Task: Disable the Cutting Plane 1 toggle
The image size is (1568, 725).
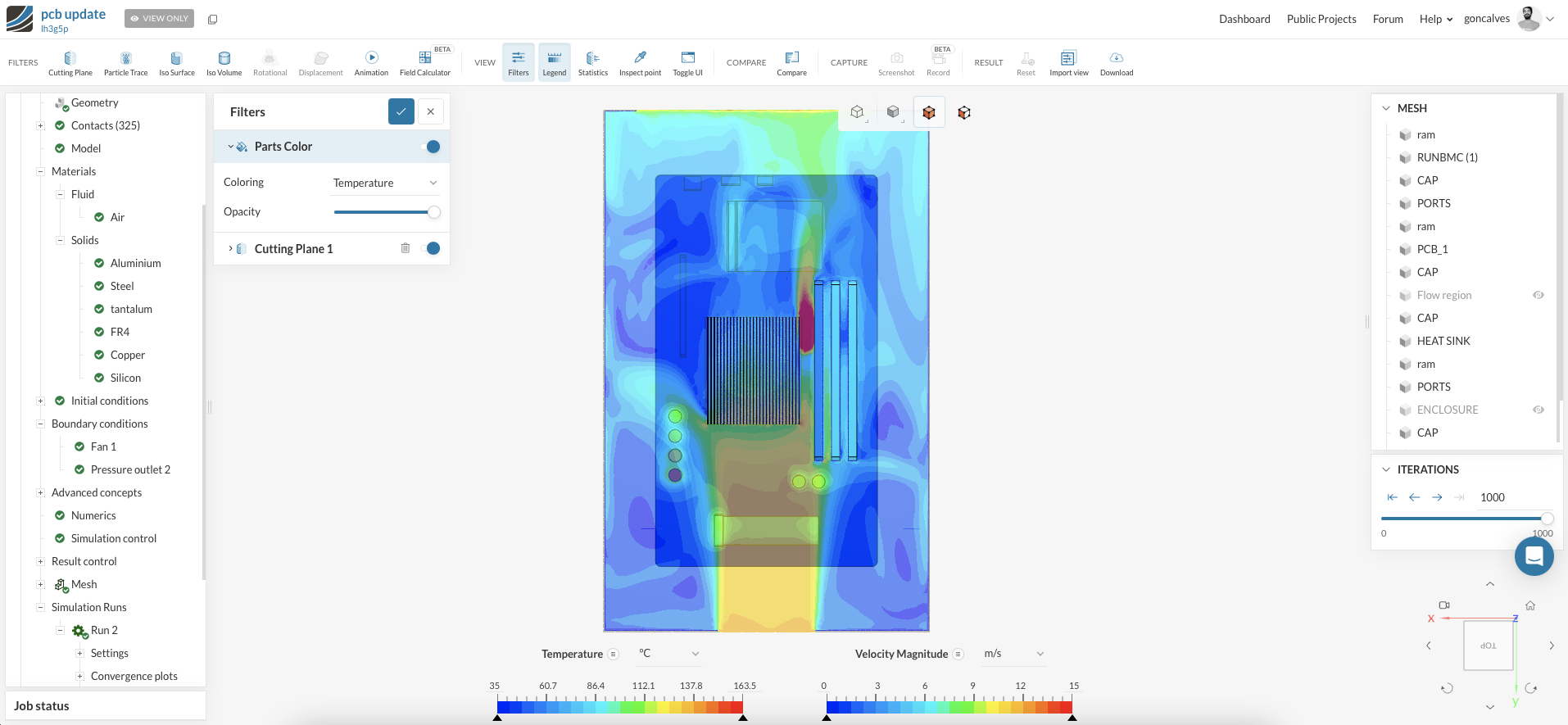Action: click(431, 248)
